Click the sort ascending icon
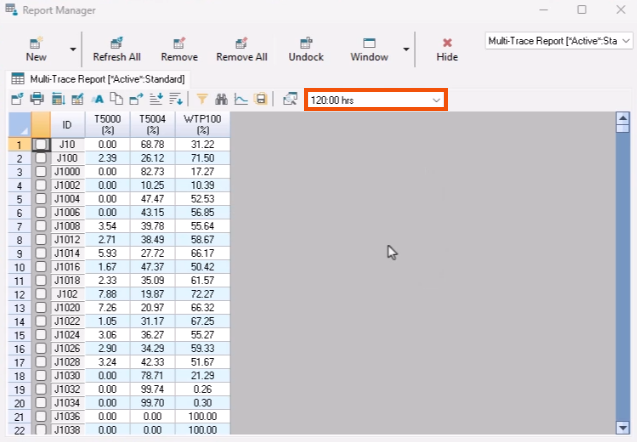 [x=156, y=99]
